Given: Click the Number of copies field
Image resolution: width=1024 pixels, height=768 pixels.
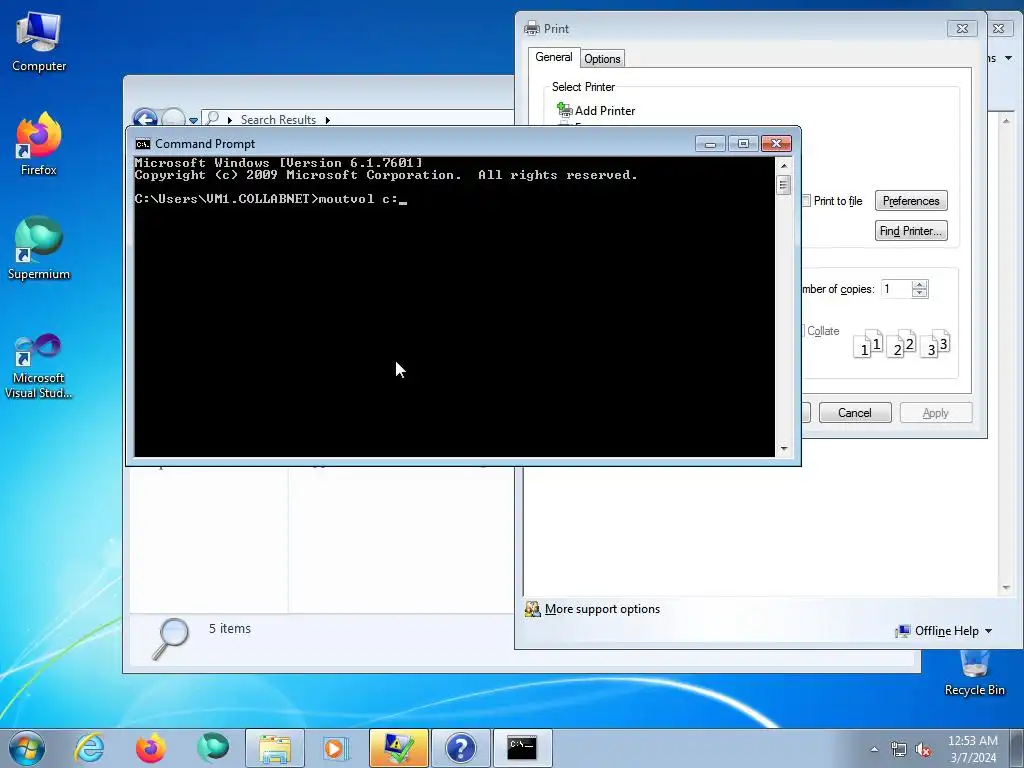Looking at the screenshot, I should coord(896,289).
